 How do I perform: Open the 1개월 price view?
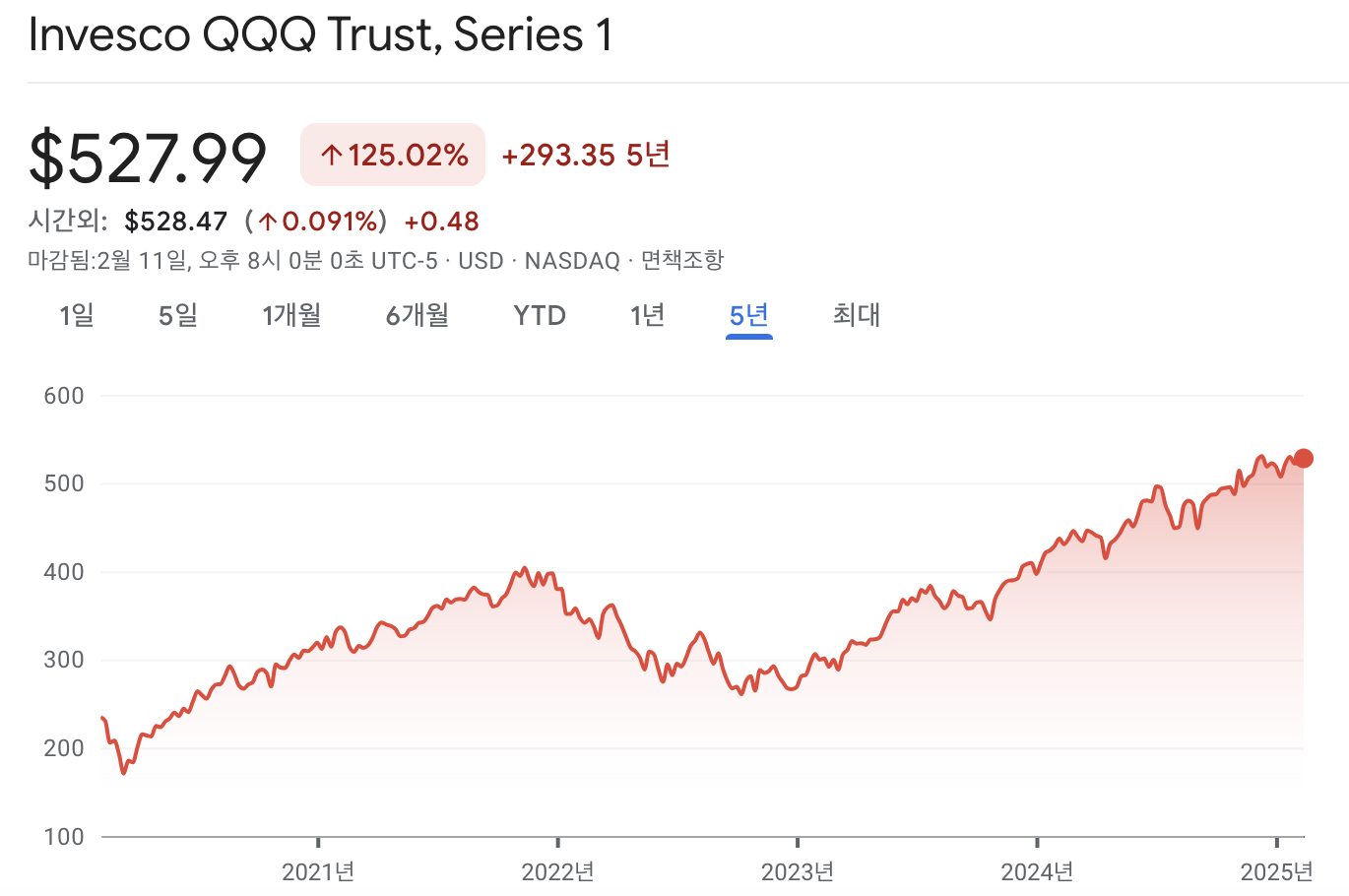coord(291,315)
